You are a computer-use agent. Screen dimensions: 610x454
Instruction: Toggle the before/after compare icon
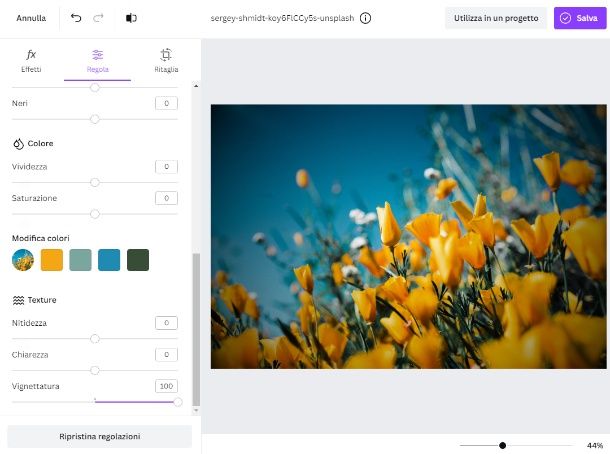pos(131,18)
